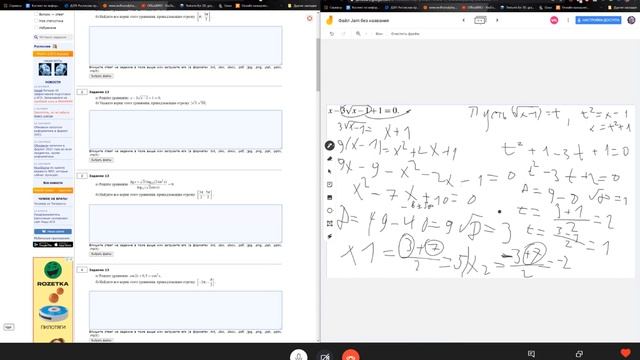Viewport: 640px width, 360px height.
Task: Add a sticky note in Jamboard
Action: (329, 184)
